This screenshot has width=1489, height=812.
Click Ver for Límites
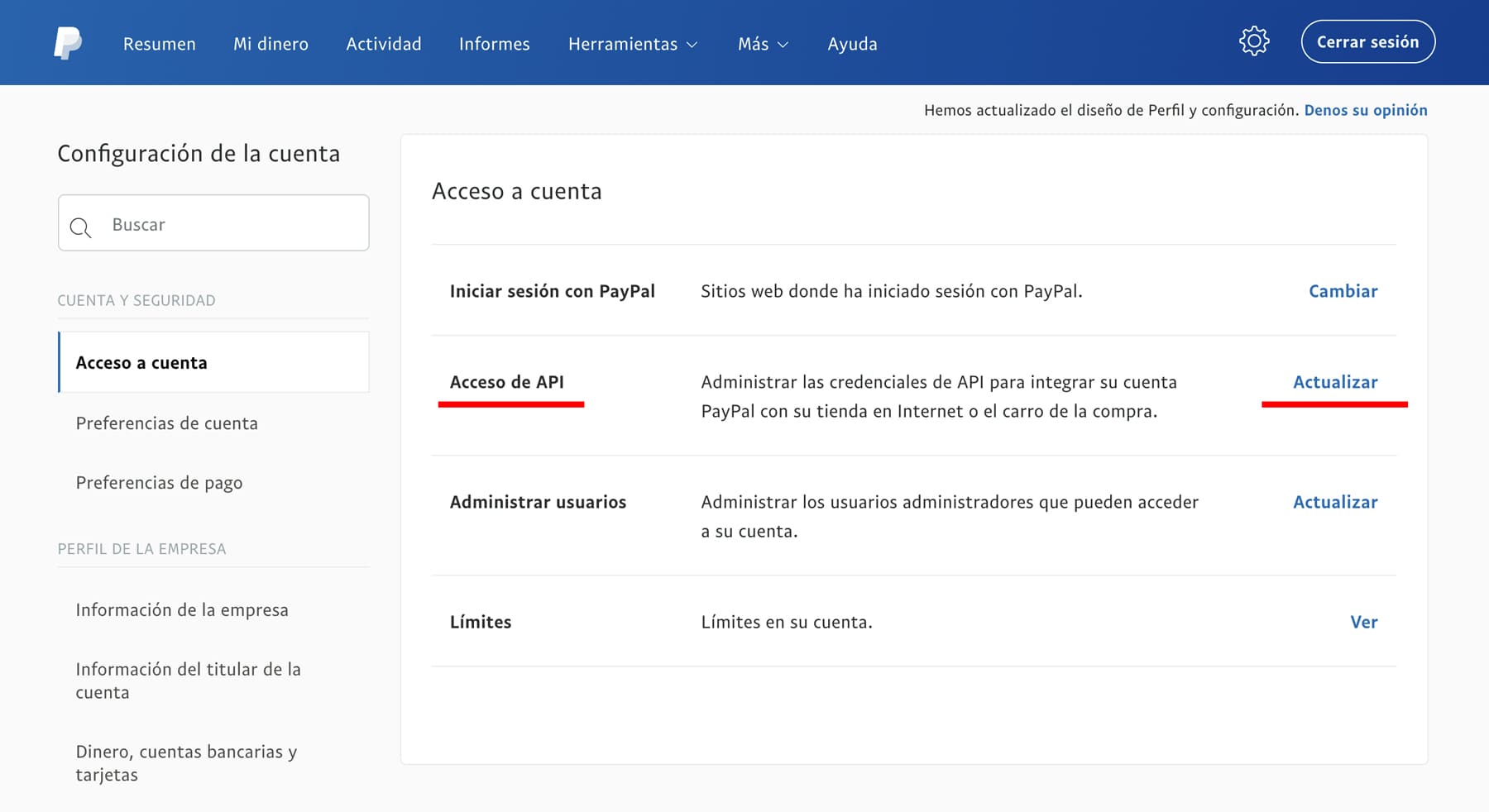(1364, 622)
